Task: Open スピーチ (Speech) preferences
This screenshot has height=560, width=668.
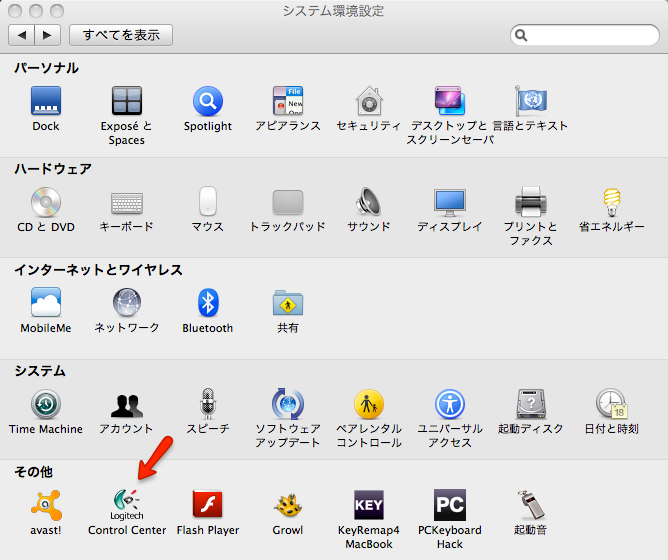Action: click(x=207, y=404)
